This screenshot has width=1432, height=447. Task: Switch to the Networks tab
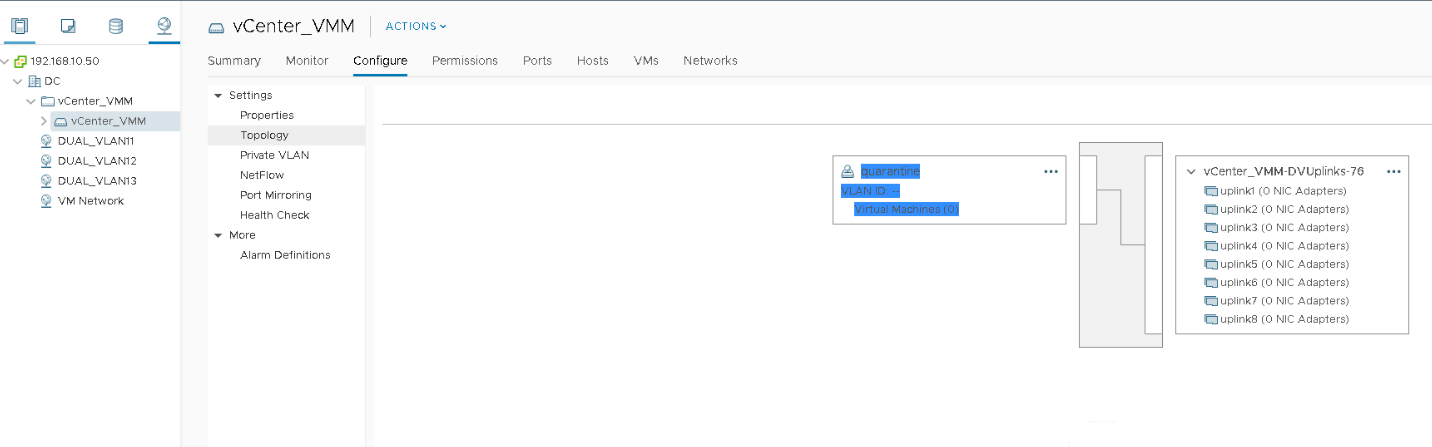pos(710,61)
